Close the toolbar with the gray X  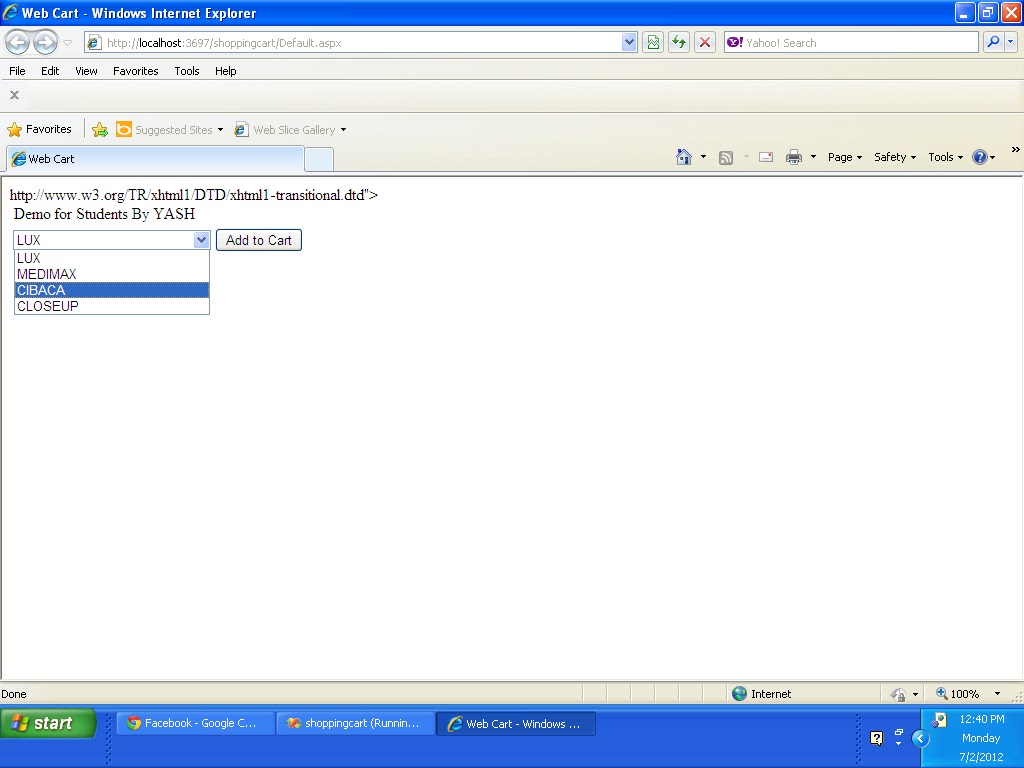pyautogui.click(x=14, y=95)
